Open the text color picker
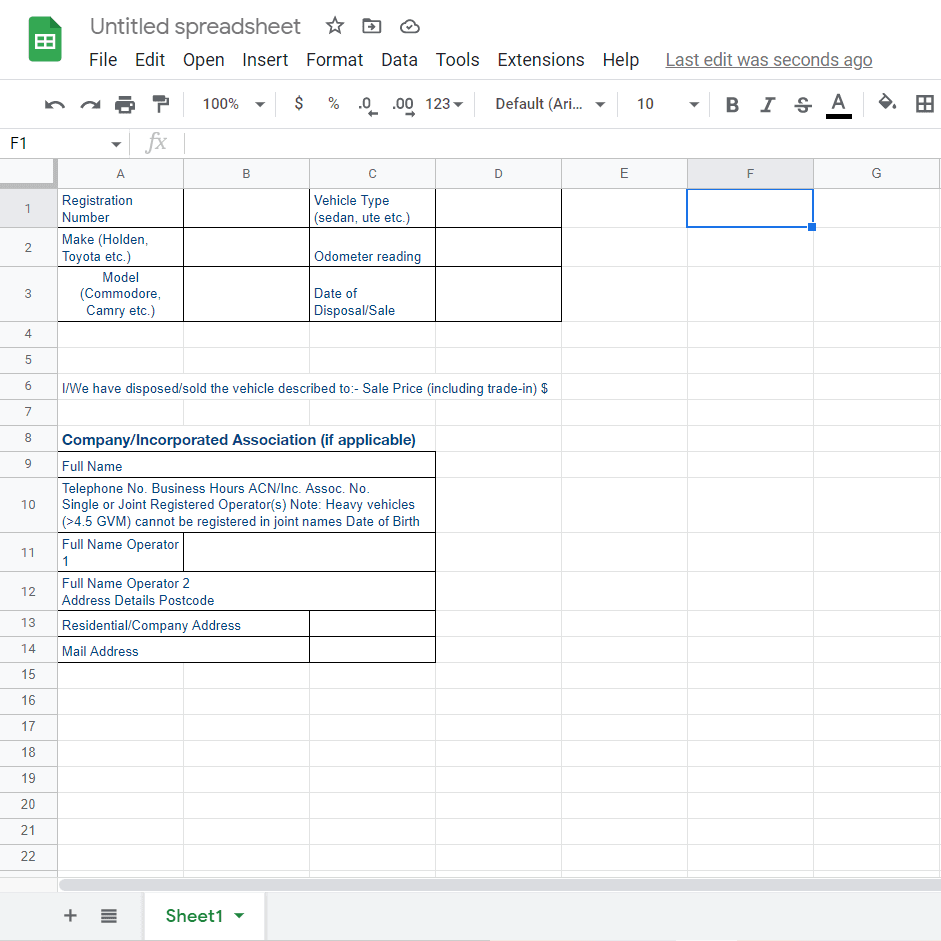This screenshot has height=941, width=941. 838,105
